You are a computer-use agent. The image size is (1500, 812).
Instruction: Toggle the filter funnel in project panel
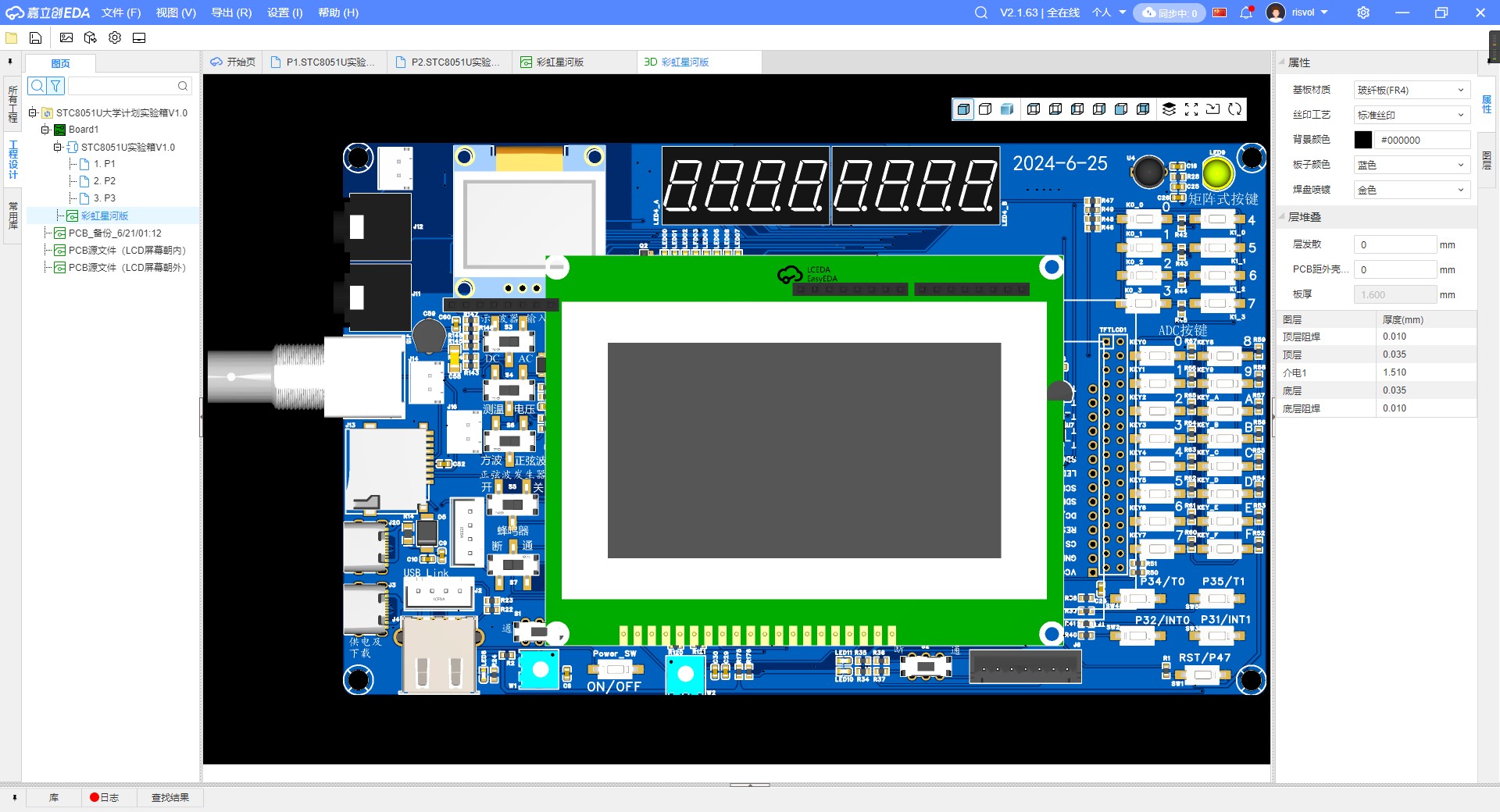coord(56,86)
